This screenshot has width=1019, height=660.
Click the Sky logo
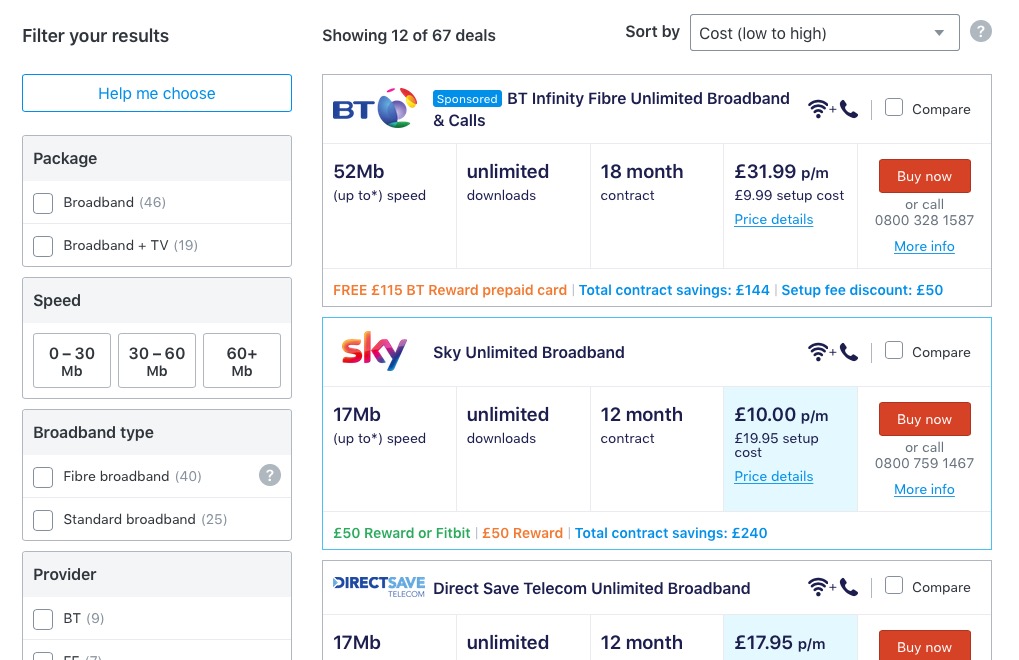pyautogui.click(x=374, y=351)
